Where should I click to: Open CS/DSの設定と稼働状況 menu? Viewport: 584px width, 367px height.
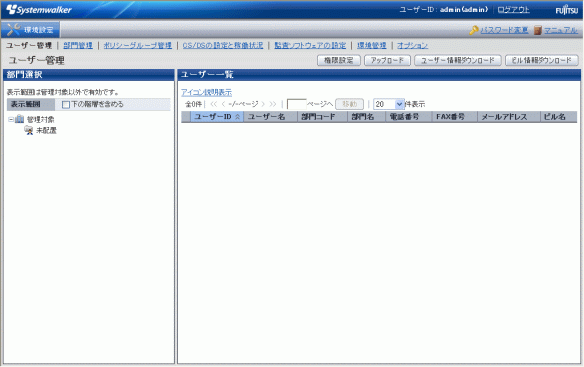(223, 45)
